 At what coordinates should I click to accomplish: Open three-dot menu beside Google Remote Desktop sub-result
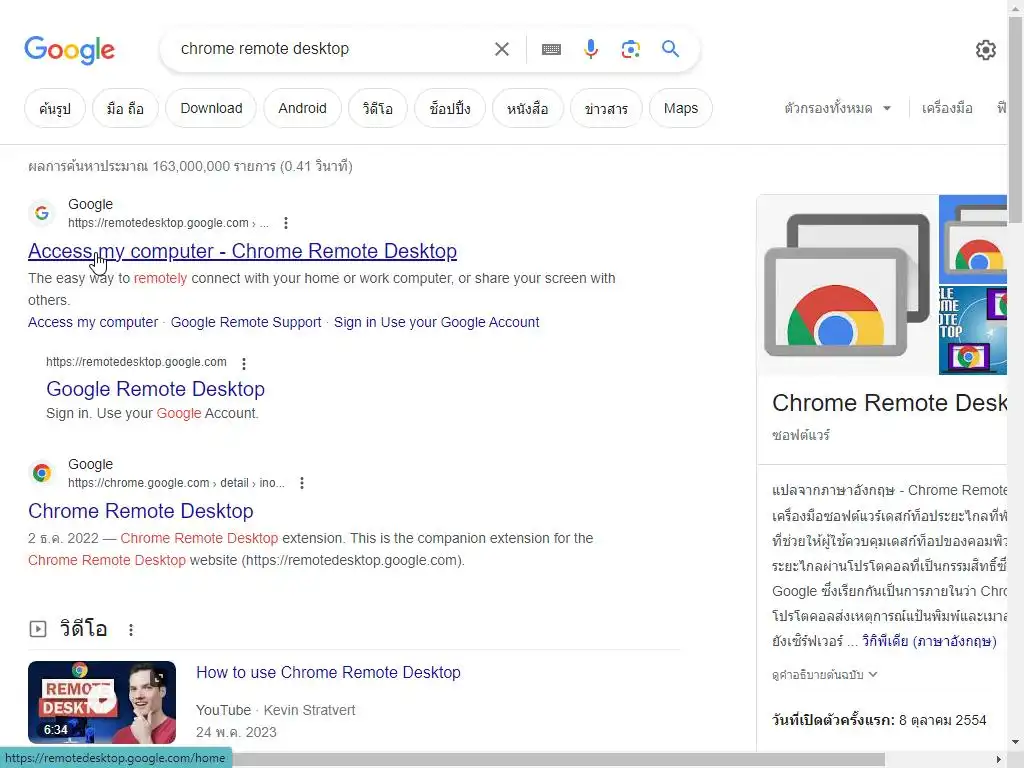coord(244,363)
